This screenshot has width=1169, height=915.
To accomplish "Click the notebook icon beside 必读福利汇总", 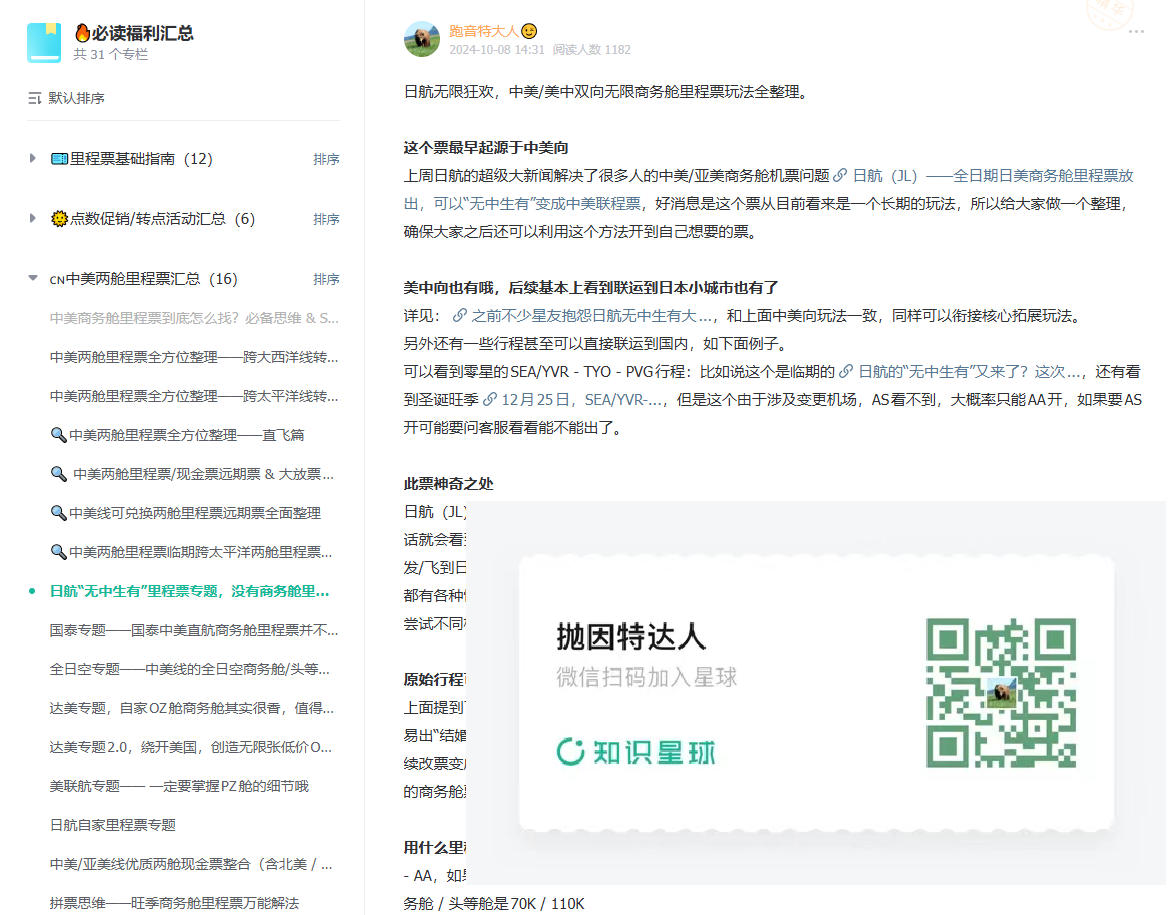I will pos(42,42).
